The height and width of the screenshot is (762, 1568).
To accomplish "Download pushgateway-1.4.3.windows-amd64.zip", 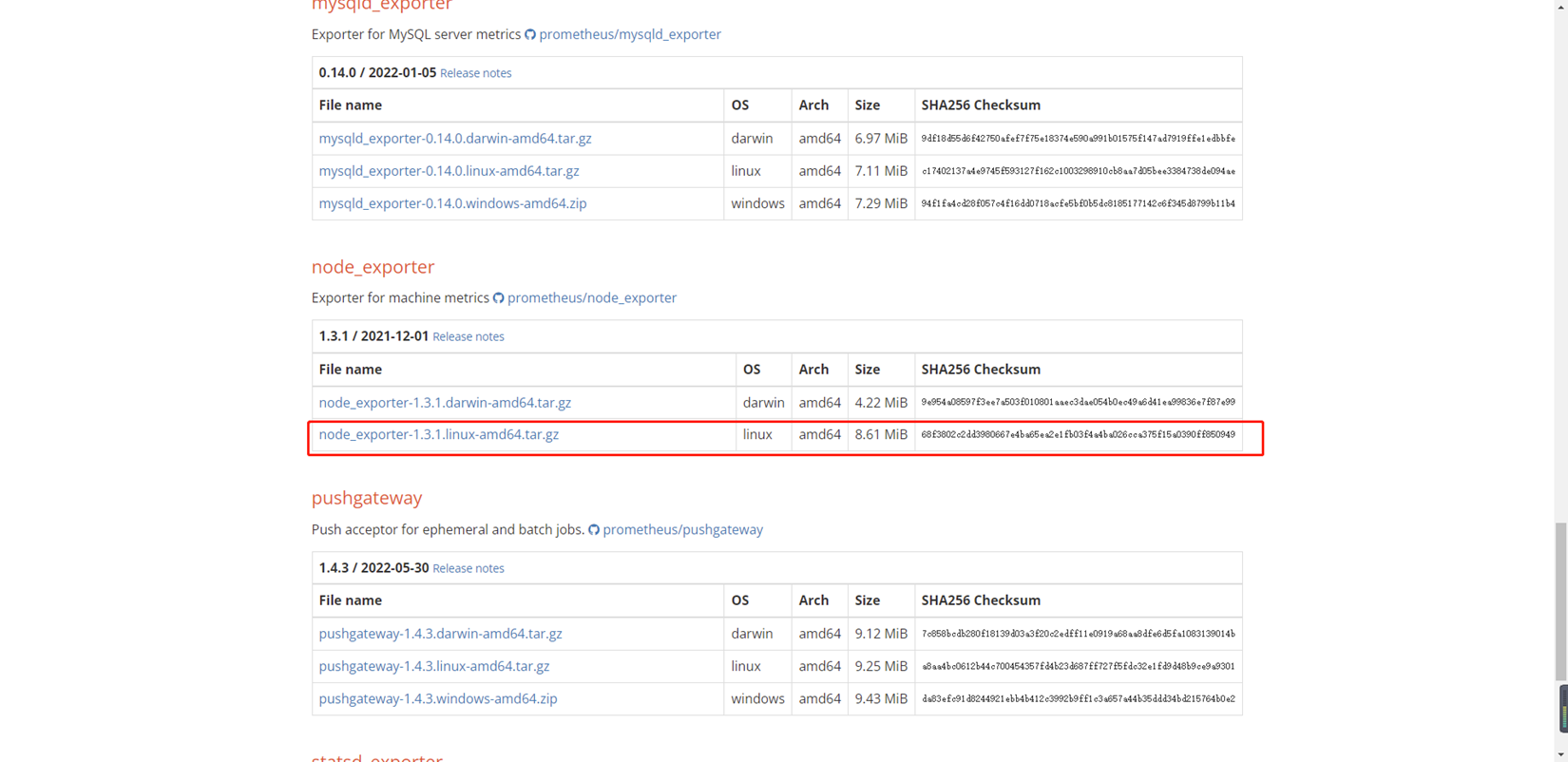I will 438,698.
